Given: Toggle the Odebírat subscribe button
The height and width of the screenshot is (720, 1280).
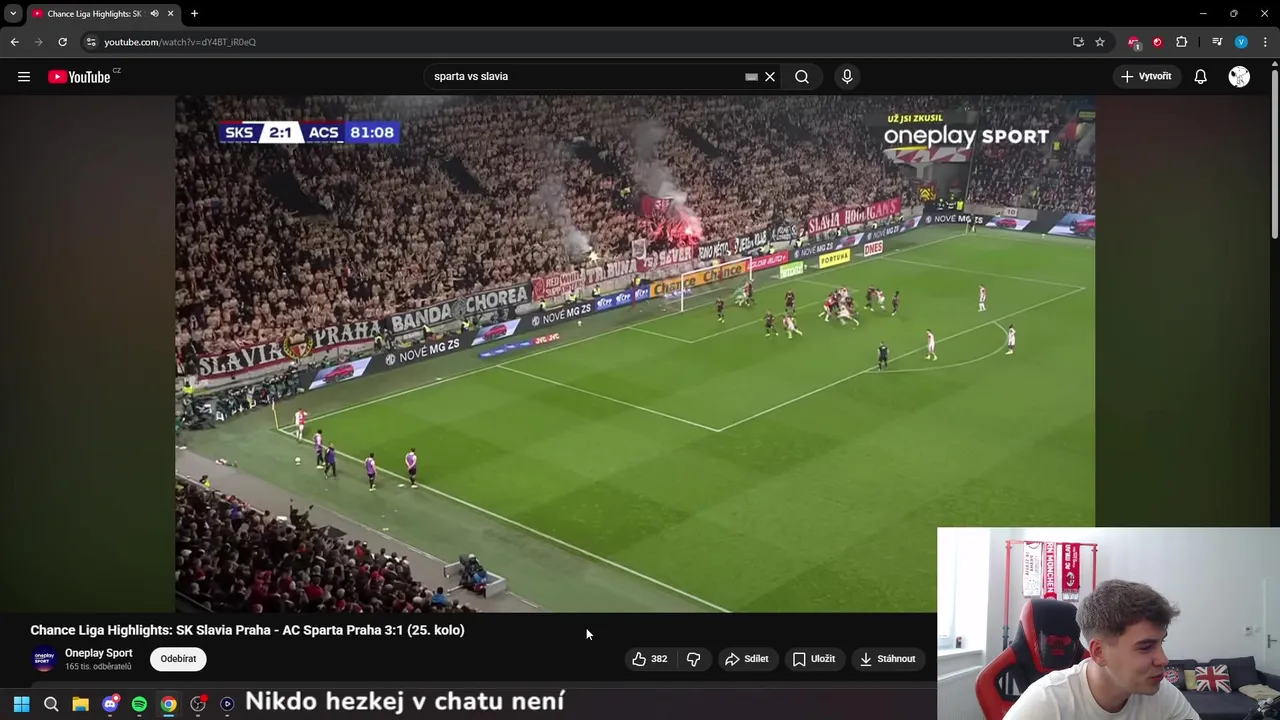Looking at the screenshot, I should [178, 659].
